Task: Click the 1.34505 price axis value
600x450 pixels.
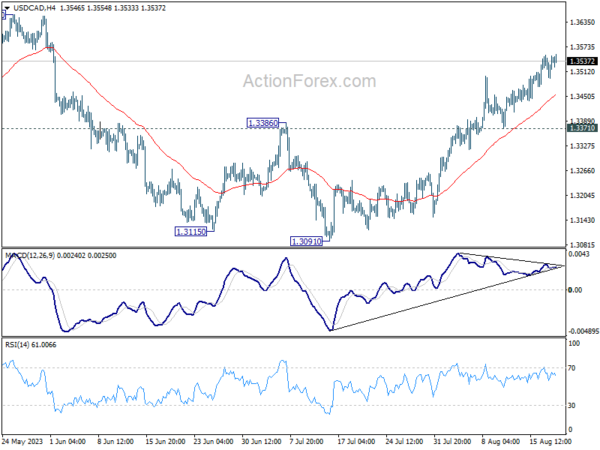Action: [582, 96]
